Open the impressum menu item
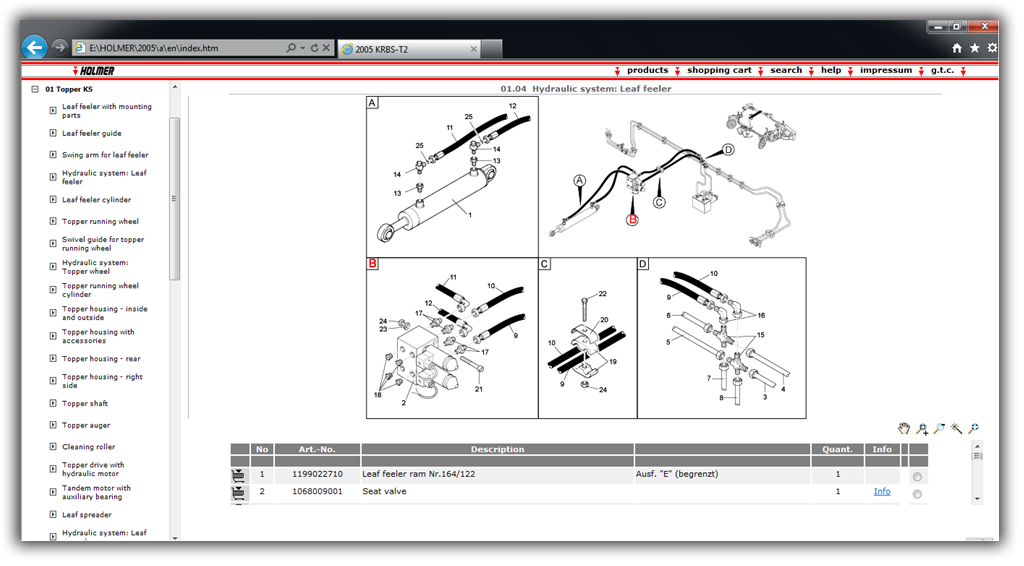 pos(886,70)
